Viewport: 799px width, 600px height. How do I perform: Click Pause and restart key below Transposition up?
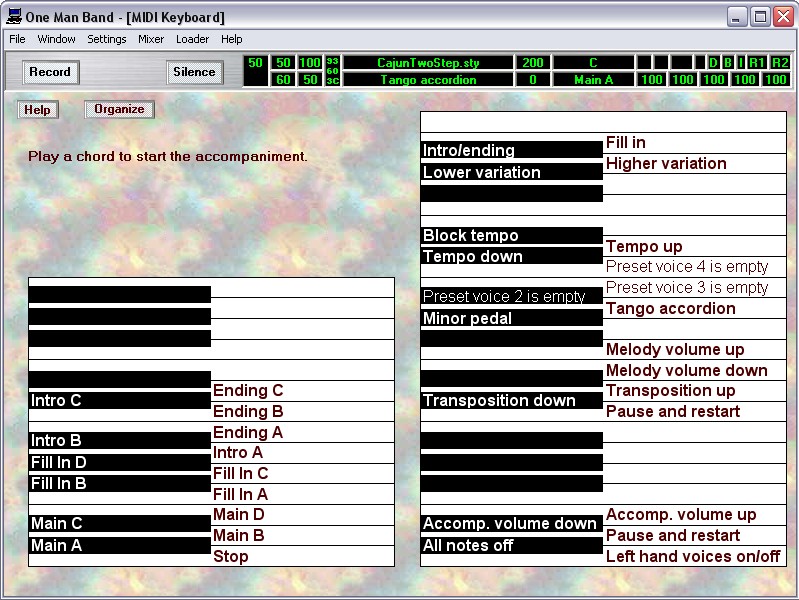coord(695,411)
